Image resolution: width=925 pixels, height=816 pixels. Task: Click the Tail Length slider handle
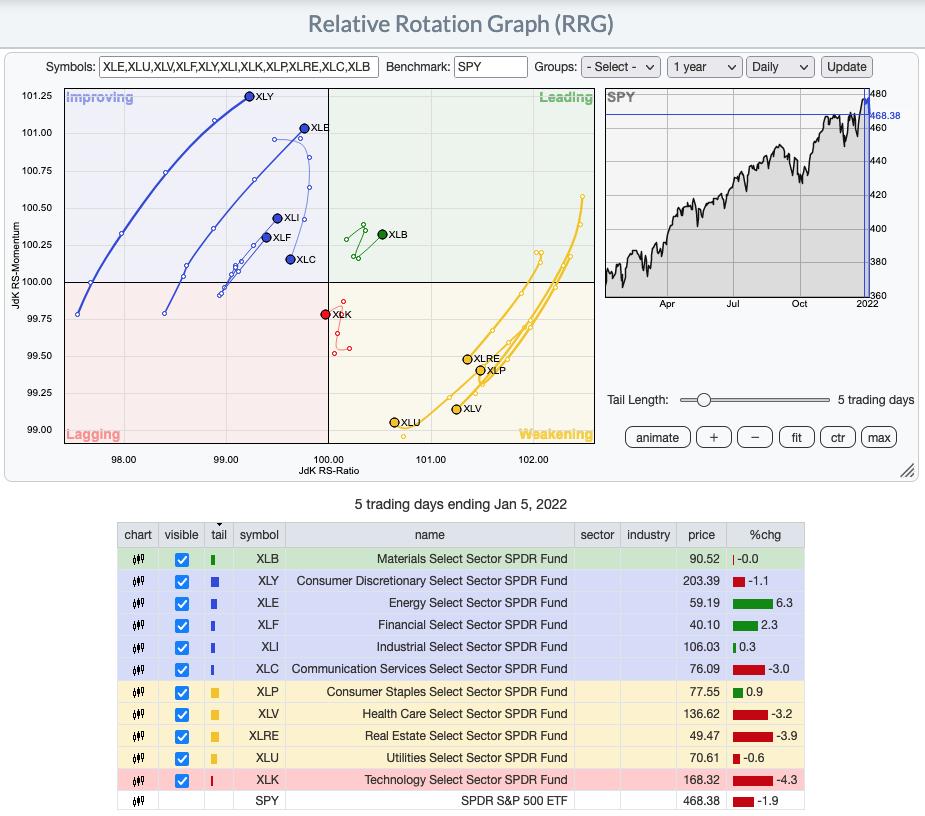[703, 400]
